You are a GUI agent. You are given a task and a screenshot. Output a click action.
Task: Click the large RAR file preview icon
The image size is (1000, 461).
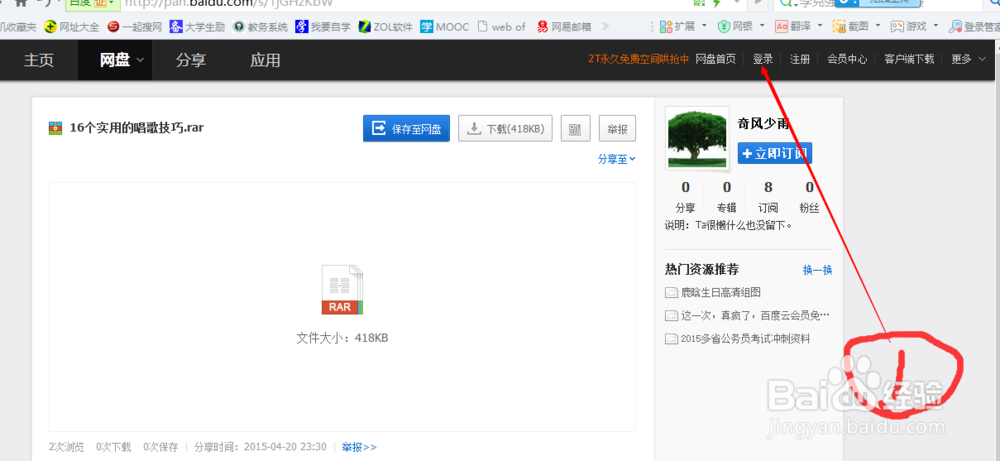[342, 290]
